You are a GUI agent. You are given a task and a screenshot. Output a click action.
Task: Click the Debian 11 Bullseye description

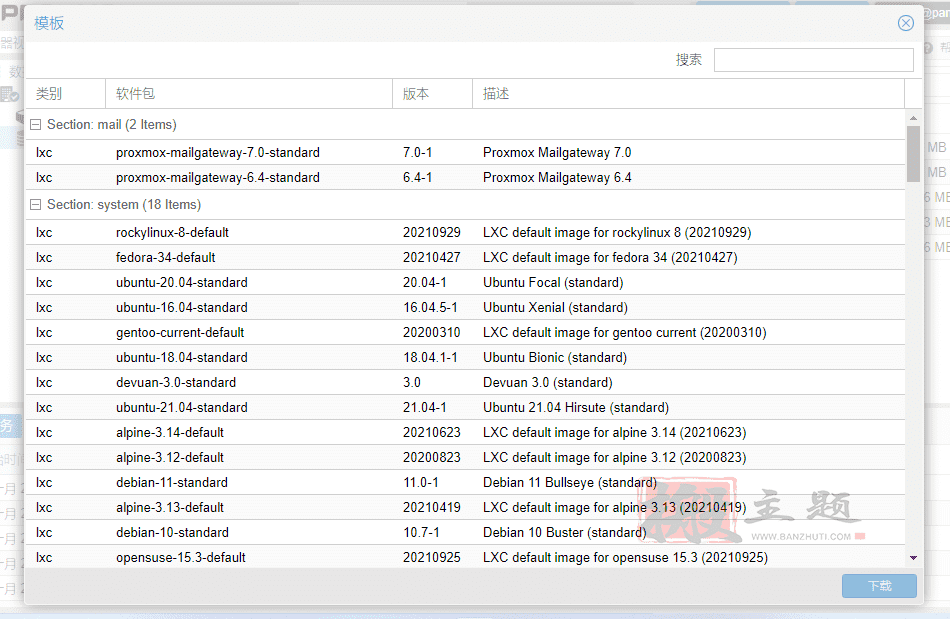pyautogui.click(x=570, y=483)
